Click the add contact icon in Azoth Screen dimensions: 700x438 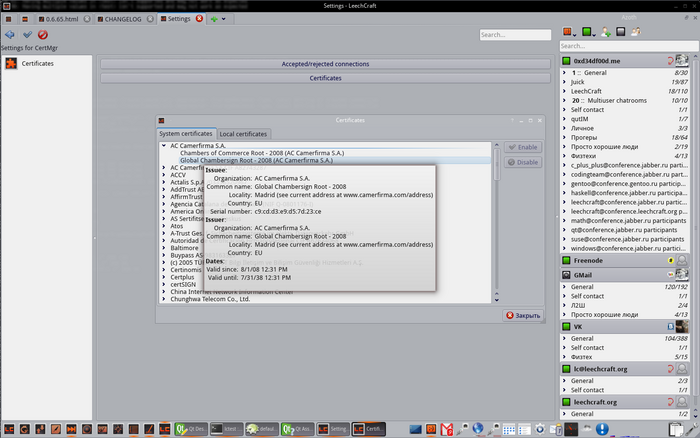point(605,32)
